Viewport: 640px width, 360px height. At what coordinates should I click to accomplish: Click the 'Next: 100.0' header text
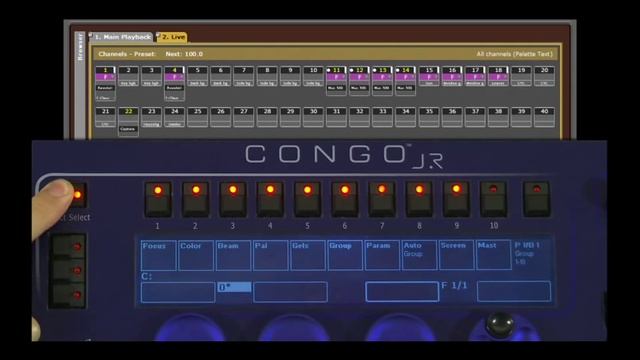[184, 54]
